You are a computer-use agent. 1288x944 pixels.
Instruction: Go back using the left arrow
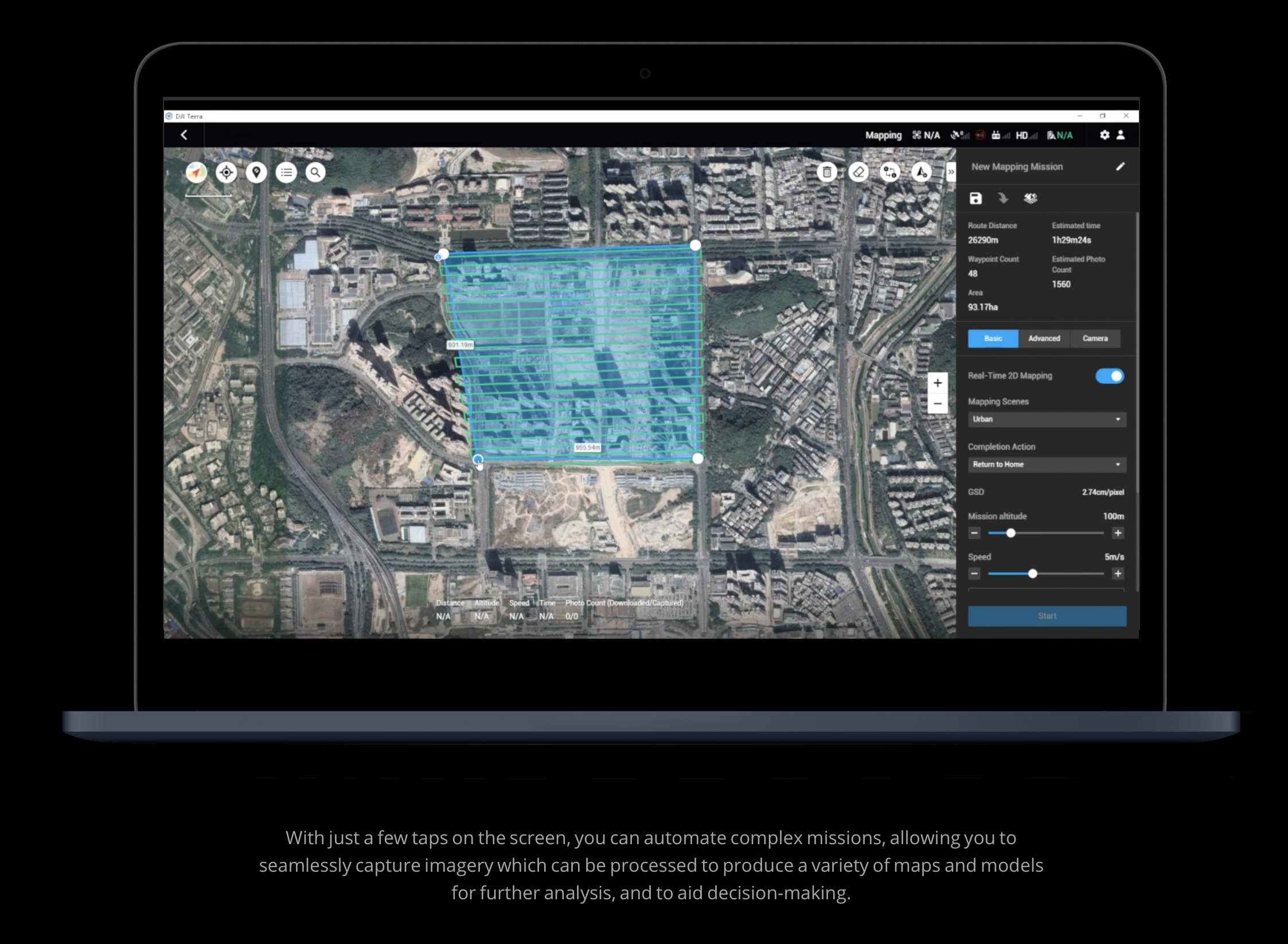pyautogui.click(x=184, y=135)
